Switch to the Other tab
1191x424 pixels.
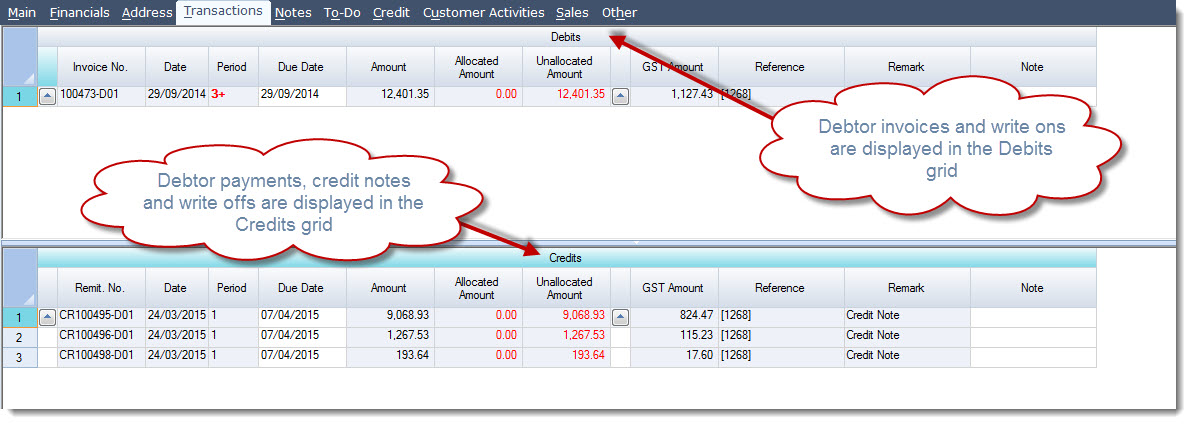(x=619, y=13)
